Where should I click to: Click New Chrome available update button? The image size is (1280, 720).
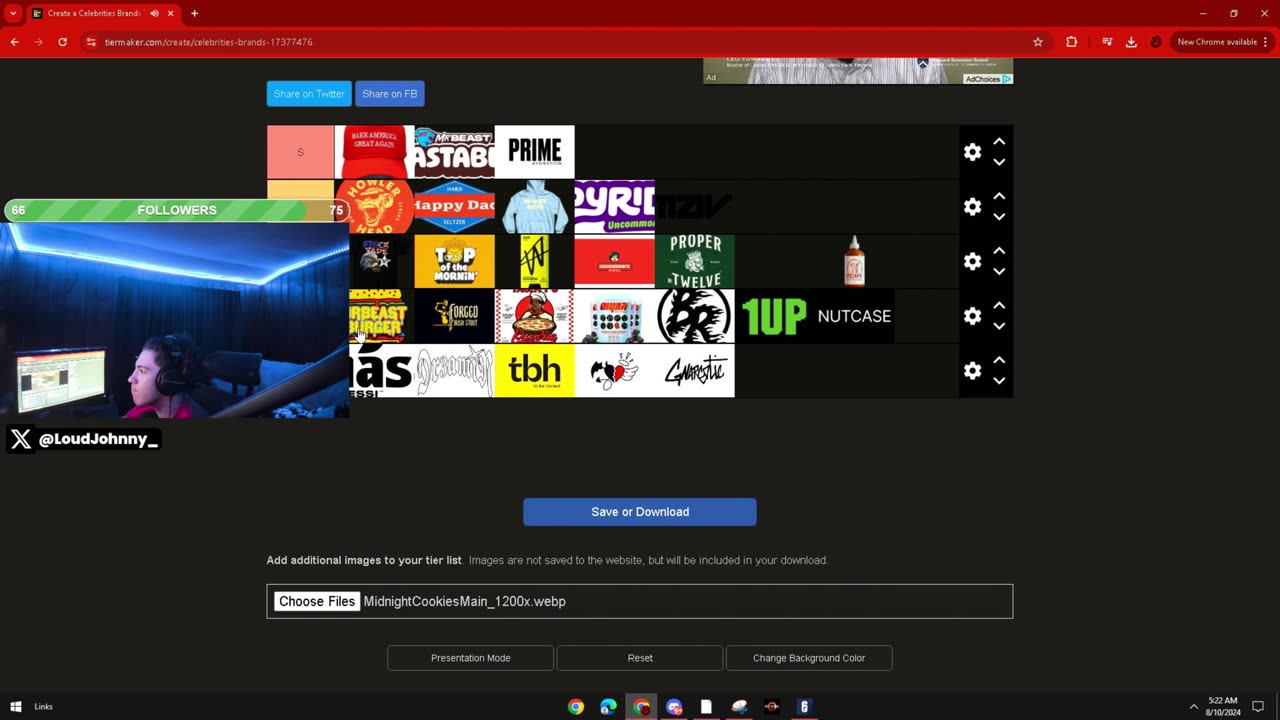[1222, 42]
